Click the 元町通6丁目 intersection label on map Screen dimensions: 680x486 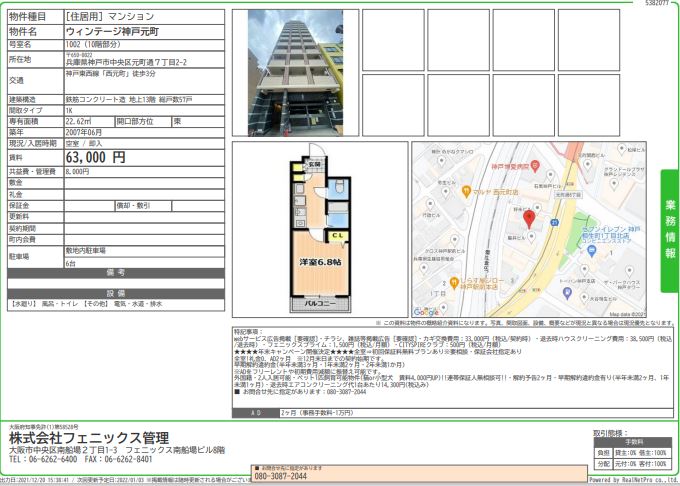pyautogui.click(x=568, y=195)
